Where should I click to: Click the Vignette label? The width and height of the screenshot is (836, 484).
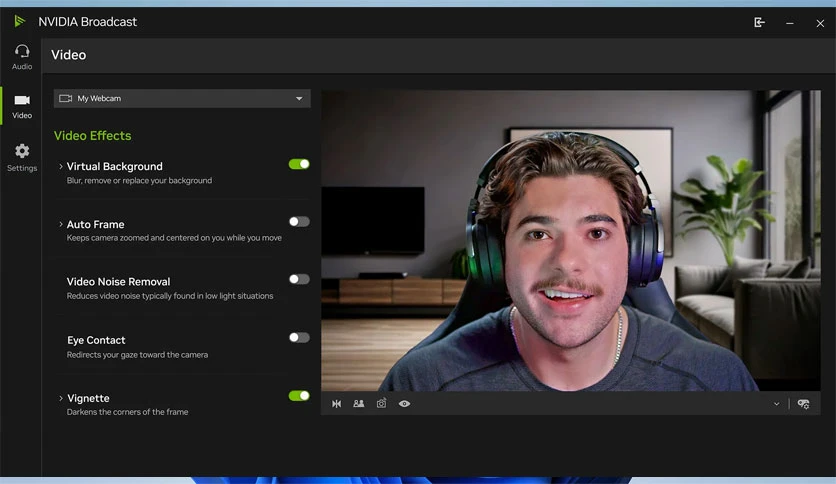[88, 398]
